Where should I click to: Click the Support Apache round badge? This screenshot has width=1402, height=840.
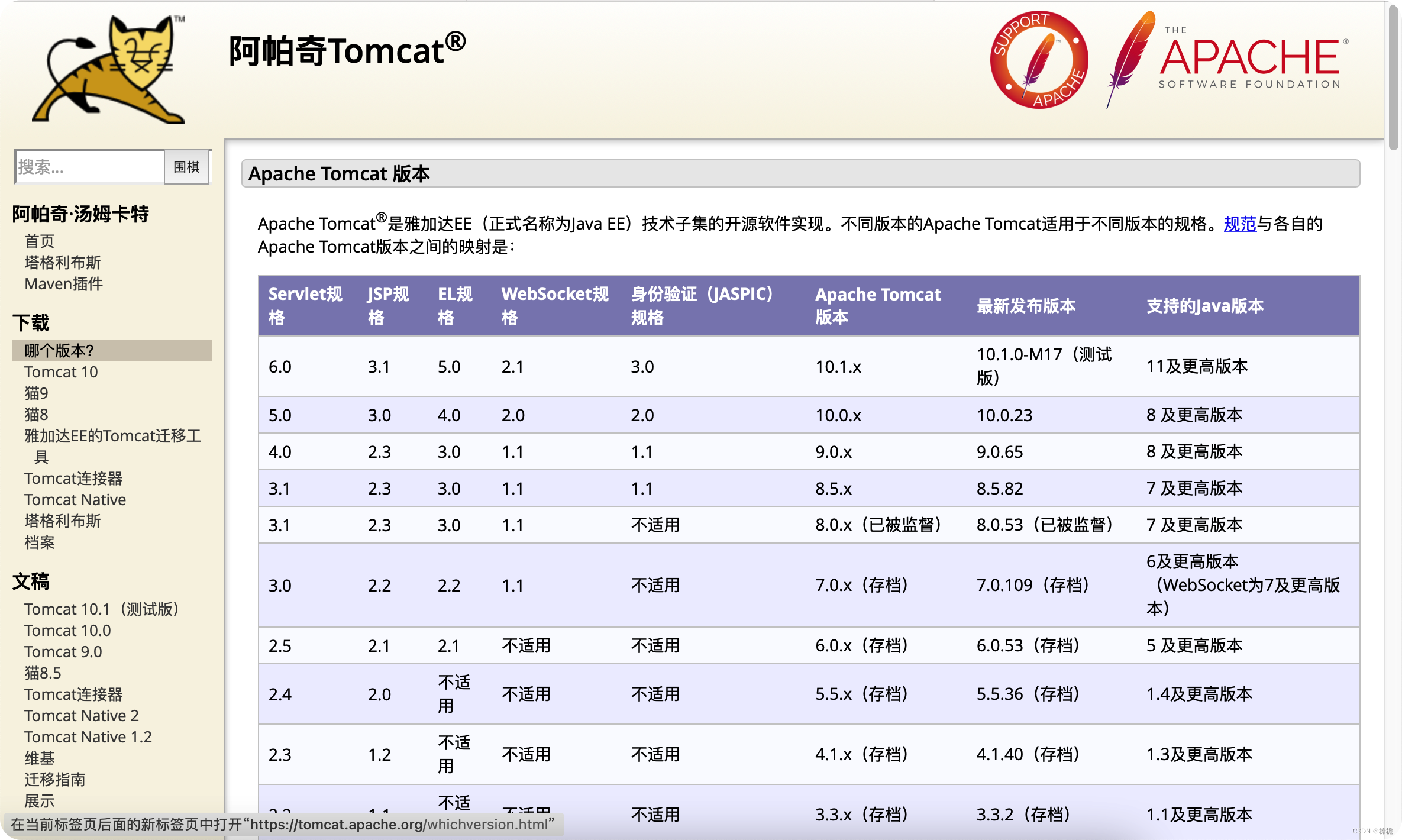pyautogui.click(x=1039, y=60)
